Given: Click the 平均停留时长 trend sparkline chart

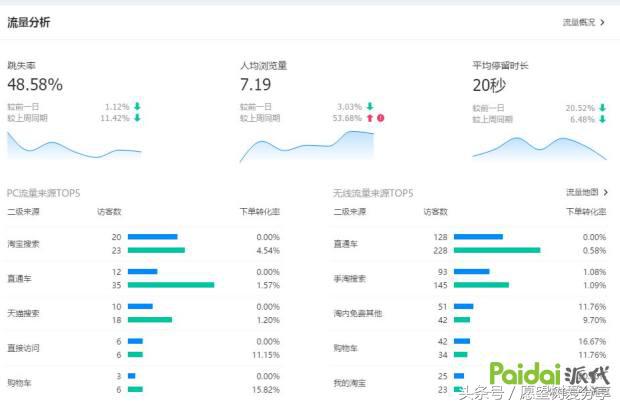Looking at the screenshot, I should click(x=539, y=148).
